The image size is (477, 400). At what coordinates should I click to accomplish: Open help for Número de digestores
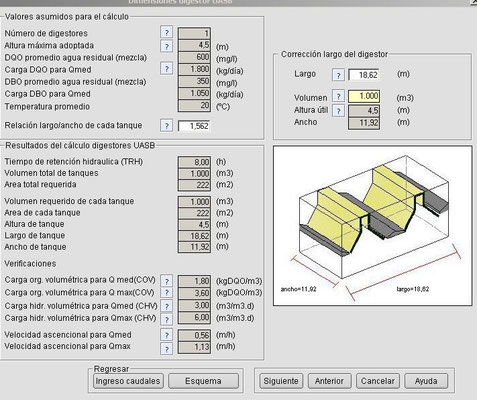pyautogui.click(x=167, y=32)
